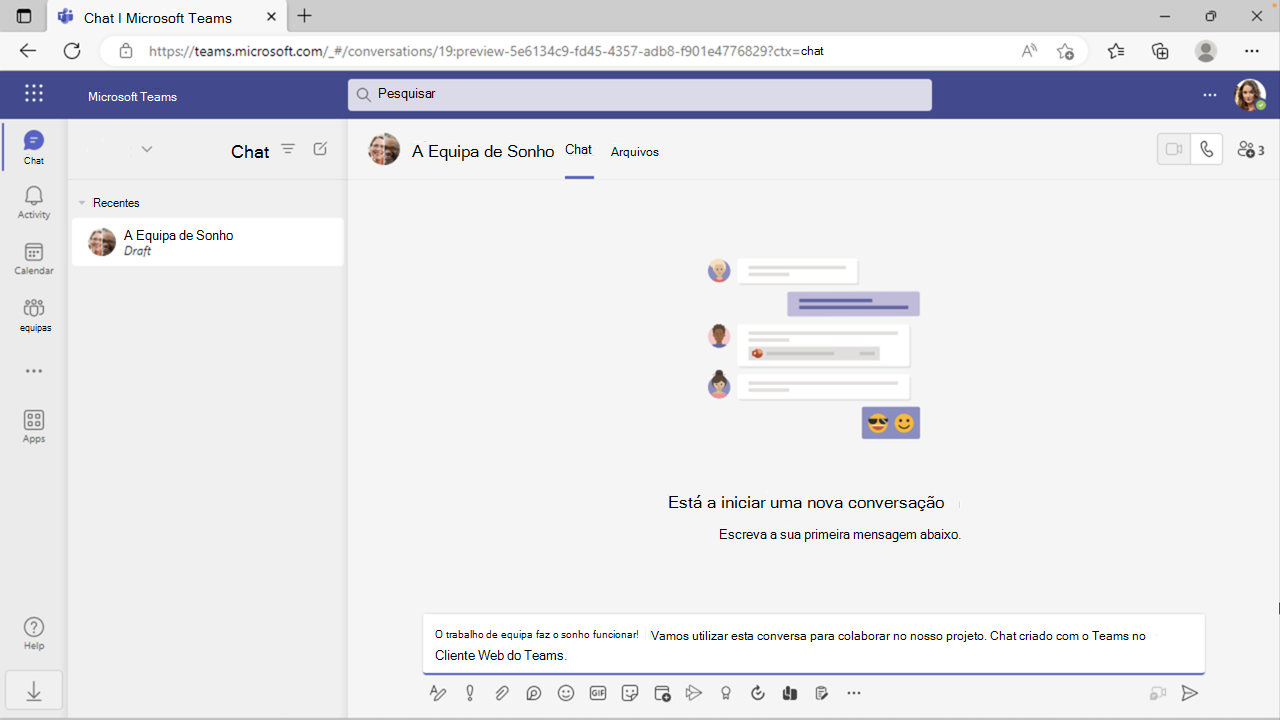Open browser Settings and more menu
This screenshot has width=1280, height=720.
[1252, 51]
